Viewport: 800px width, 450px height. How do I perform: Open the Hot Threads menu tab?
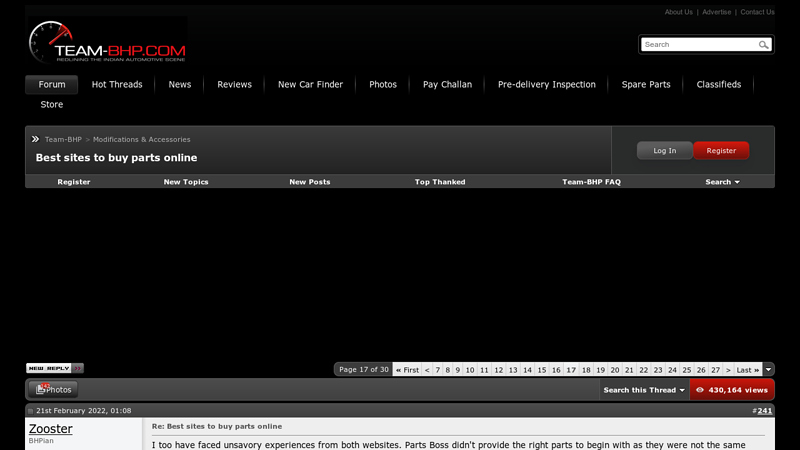(x=117, y=85)
